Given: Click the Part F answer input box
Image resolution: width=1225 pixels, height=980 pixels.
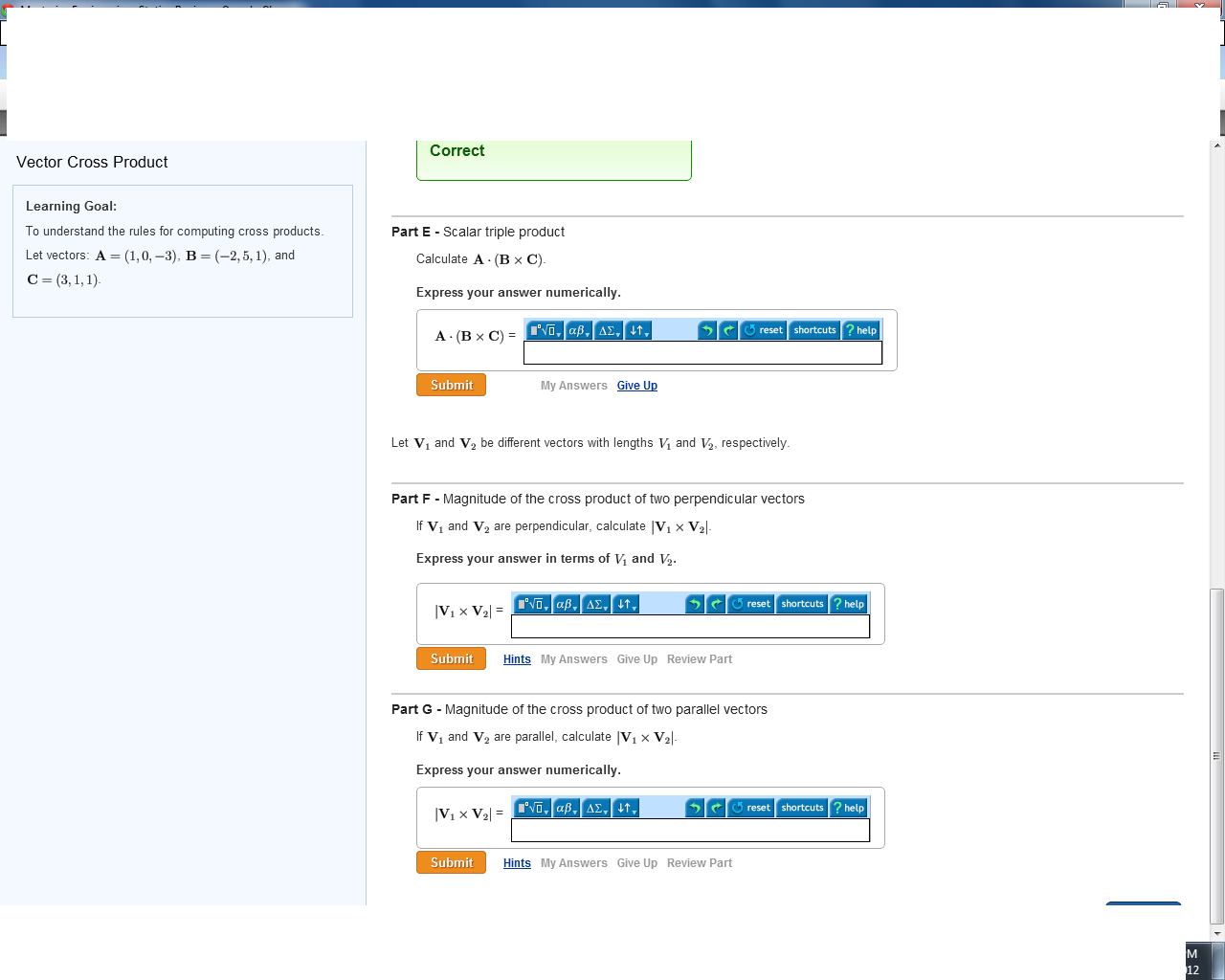Looking at the screenshot, I should (690, 627).
